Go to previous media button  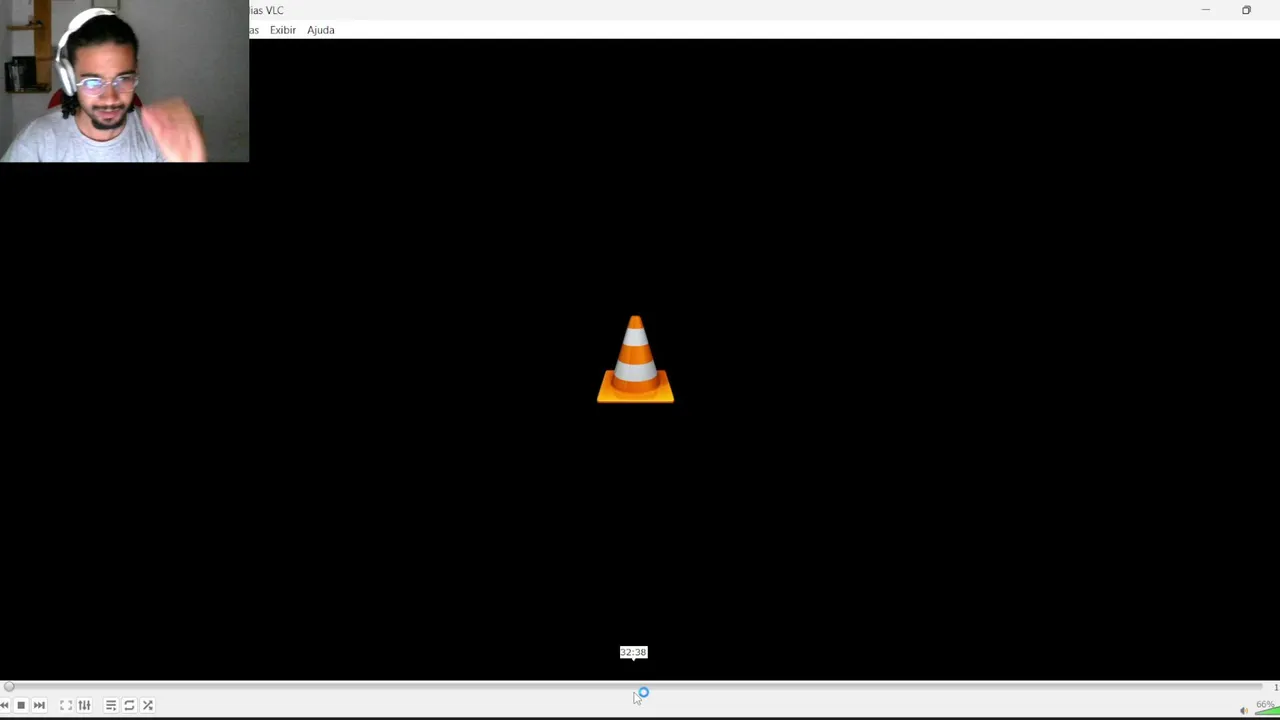4,705
